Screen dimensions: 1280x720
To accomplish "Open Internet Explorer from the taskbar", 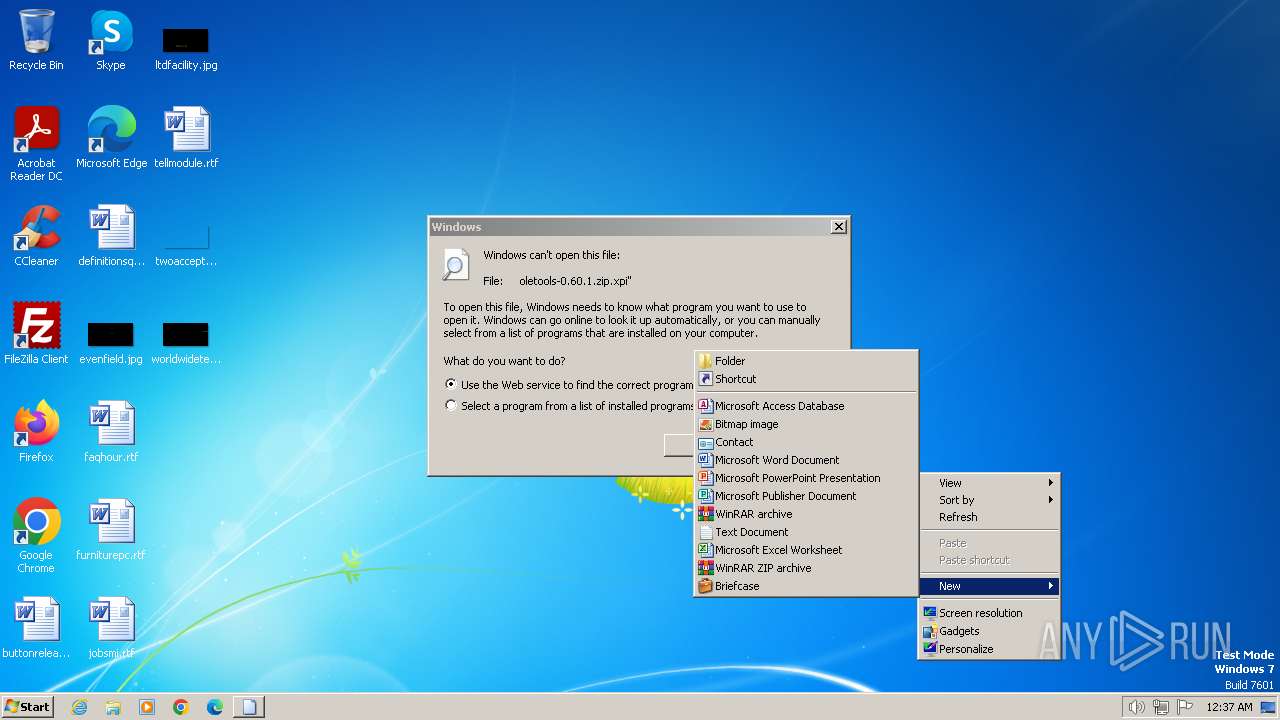I will 79,707.
